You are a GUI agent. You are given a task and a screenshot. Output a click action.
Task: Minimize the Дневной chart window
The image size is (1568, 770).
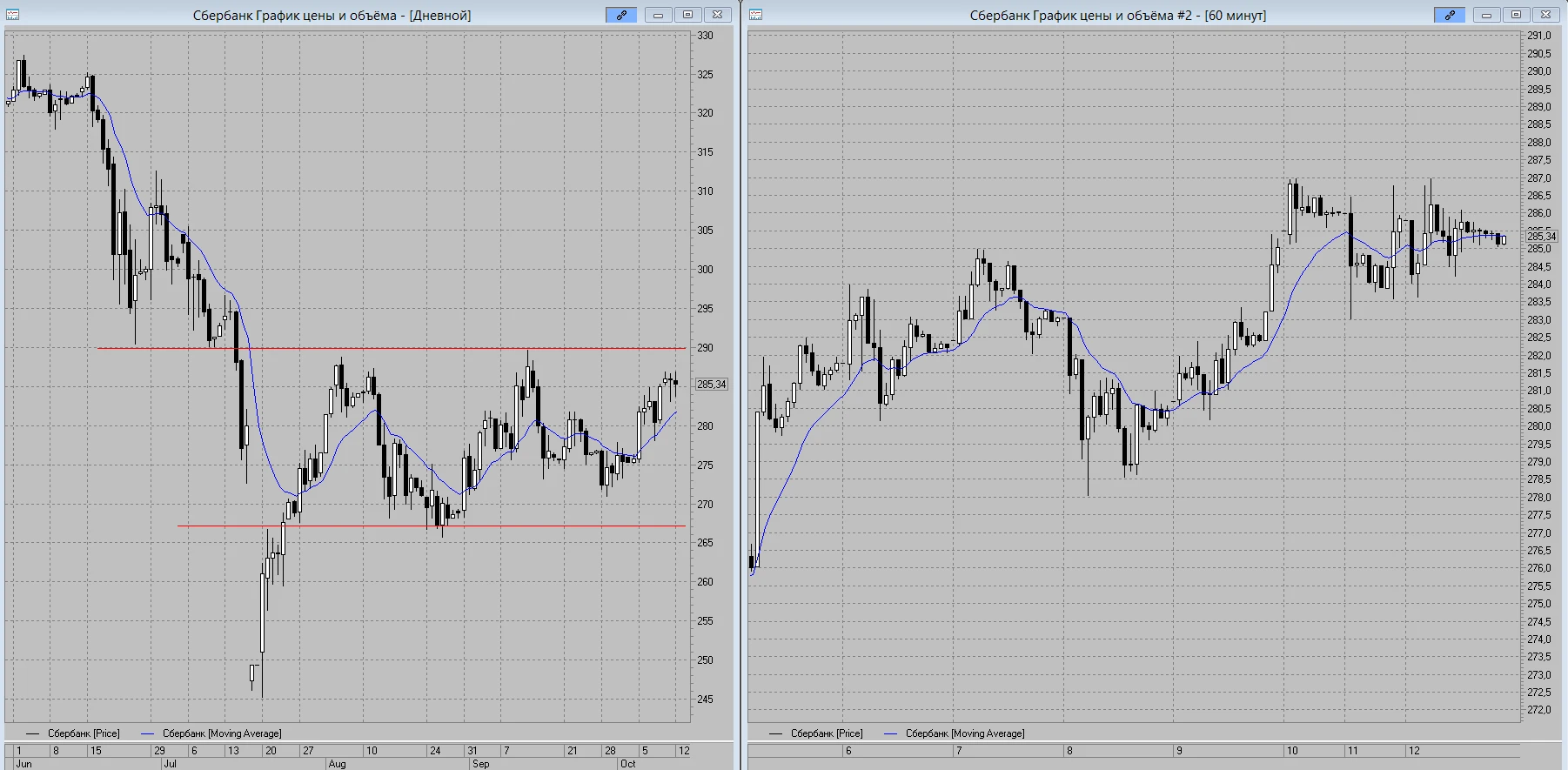tap(659, 15)
